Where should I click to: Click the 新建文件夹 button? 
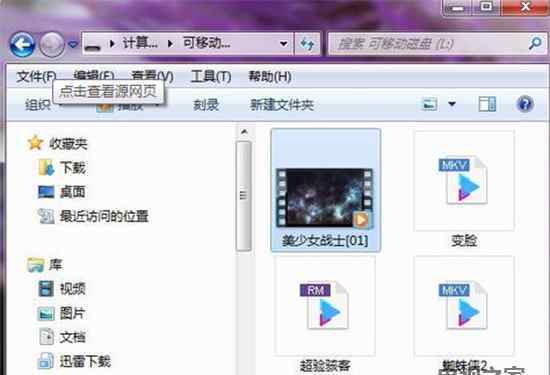[x=282, y=105]
